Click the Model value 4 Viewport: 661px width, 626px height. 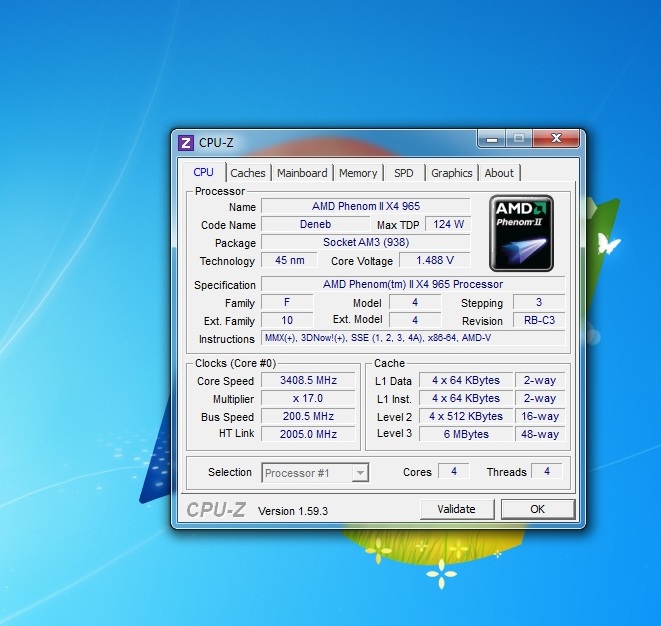coord(415,302)
